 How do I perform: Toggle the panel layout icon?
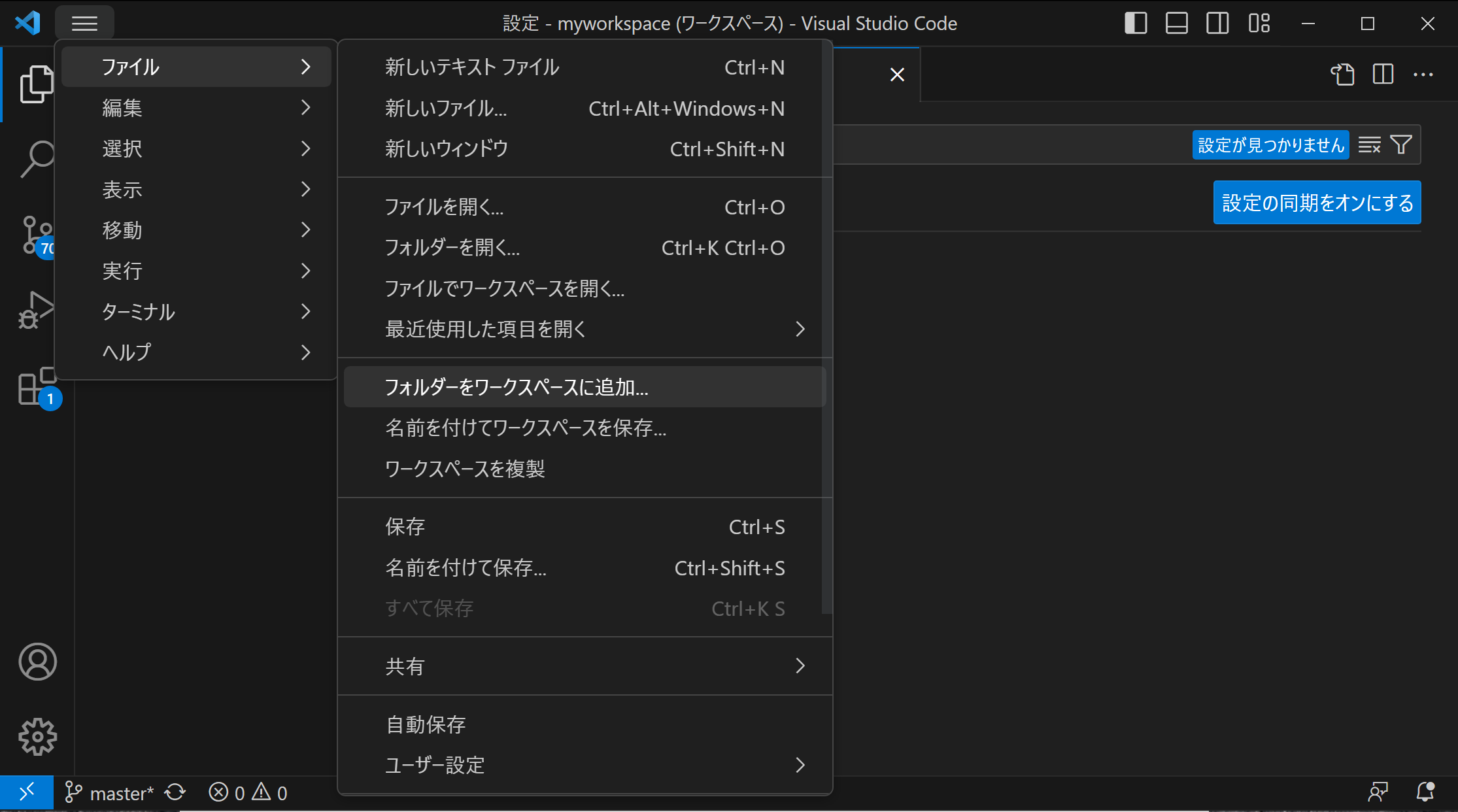coord(1177,24)
